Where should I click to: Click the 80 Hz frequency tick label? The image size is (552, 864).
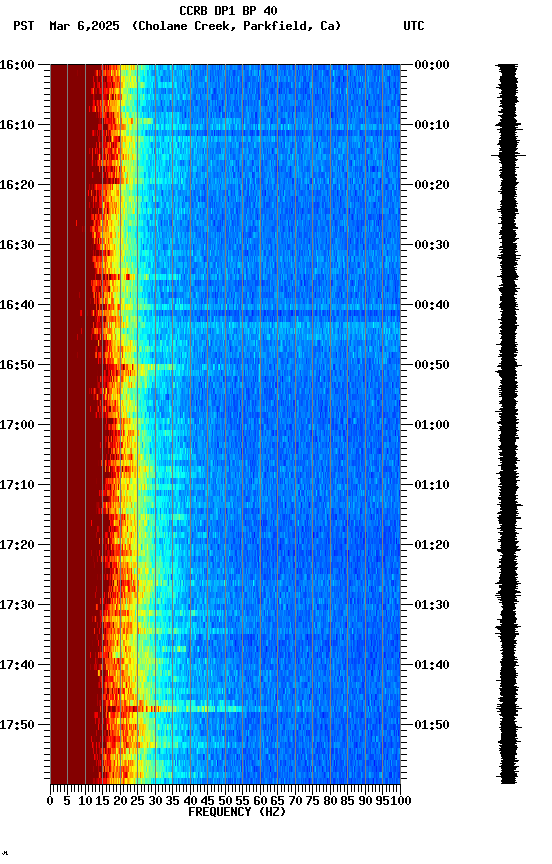(330, 801)
